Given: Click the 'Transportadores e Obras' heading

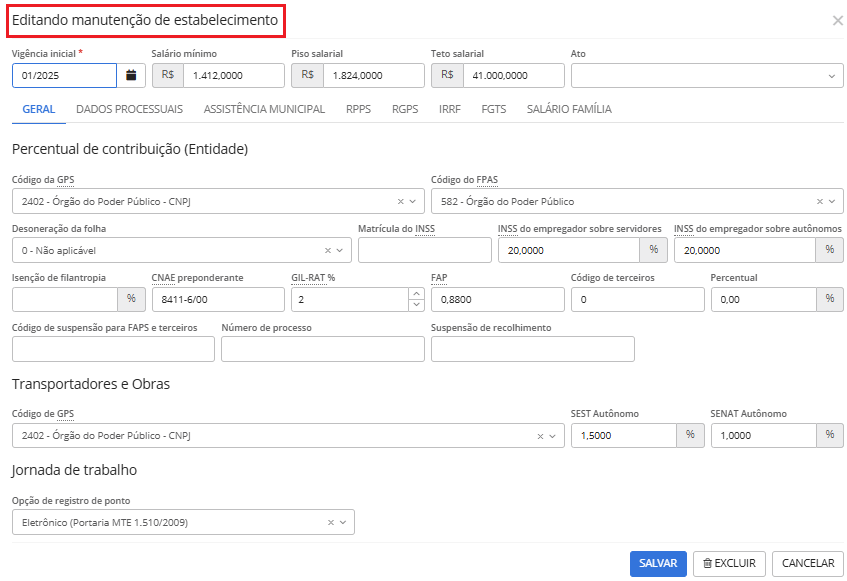Looking at the screenshot, I should click(x=91, y=384).
